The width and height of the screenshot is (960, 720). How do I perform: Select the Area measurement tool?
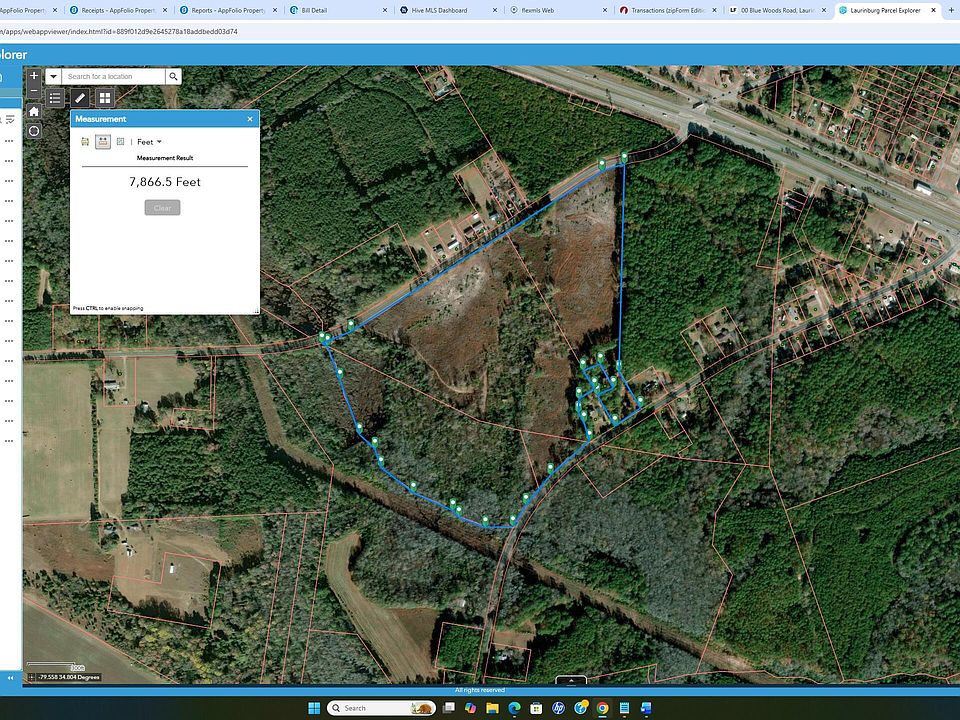coord(84,141)
